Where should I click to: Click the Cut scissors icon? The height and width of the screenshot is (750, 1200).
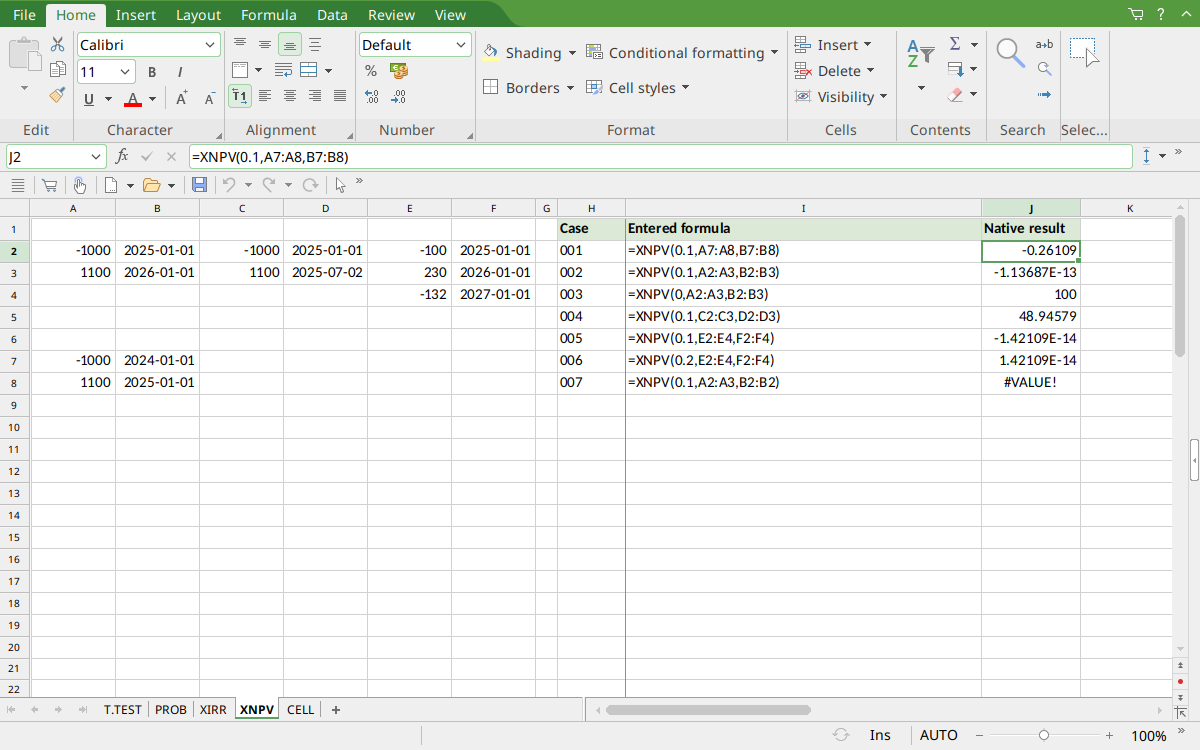[57, 45]
